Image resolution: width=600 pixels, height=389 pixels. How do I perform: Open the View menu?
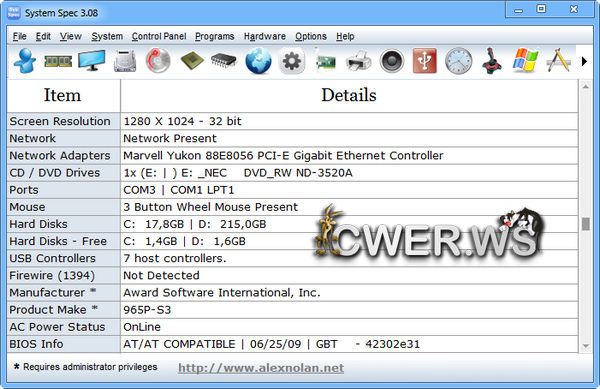pyautogui.click(x=71, y=36)
